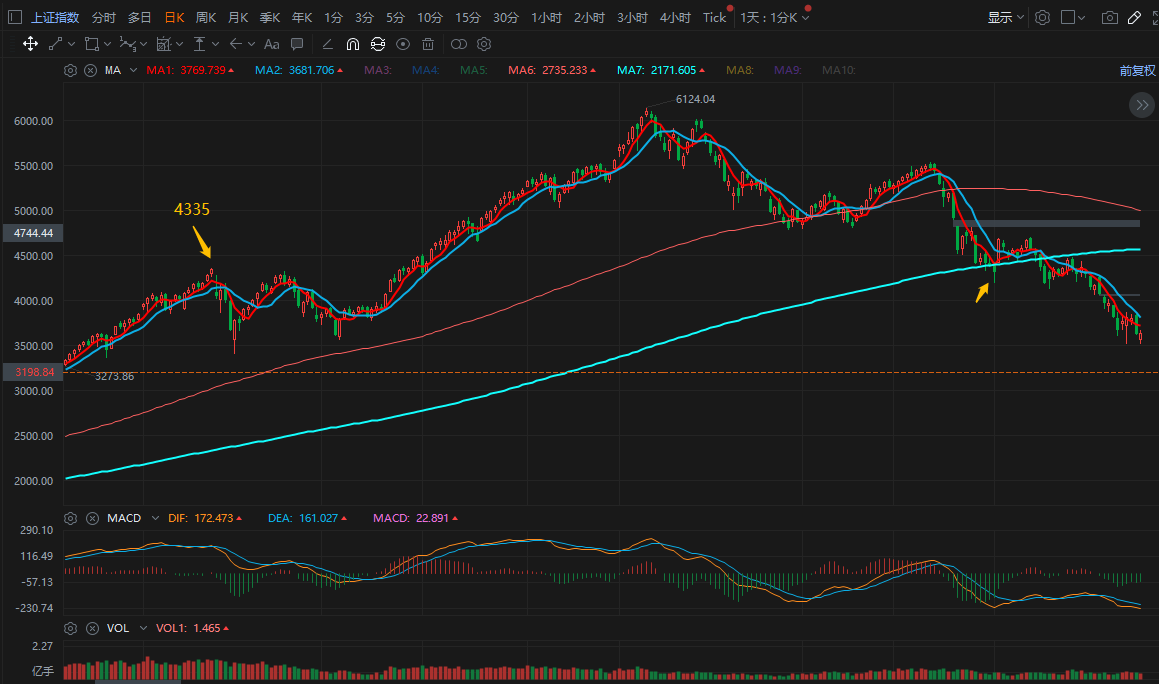Switch to the 分时 intraday tab
This screenshot has width=1159, height=684.
[x=103, y=17]
